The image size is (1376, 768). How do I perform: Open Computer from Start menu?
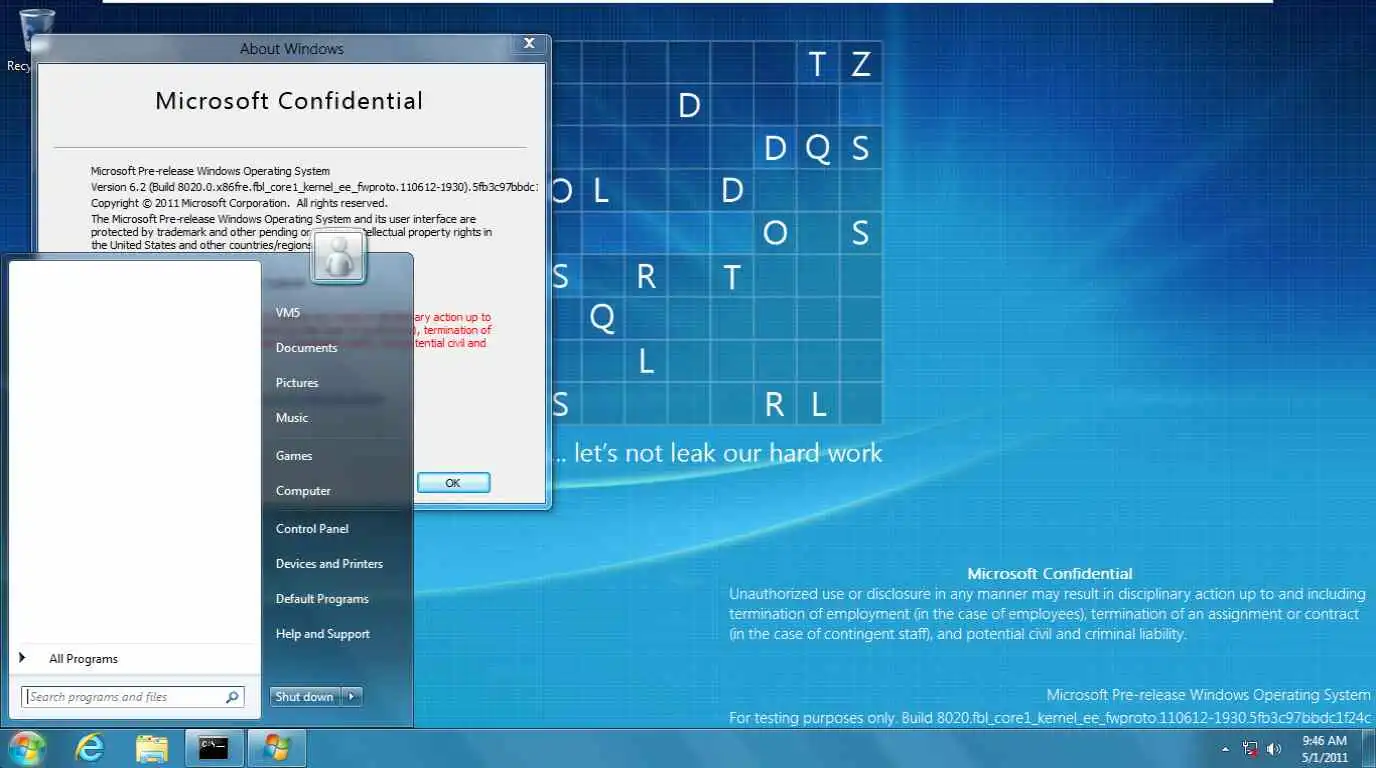click(303, 491)
